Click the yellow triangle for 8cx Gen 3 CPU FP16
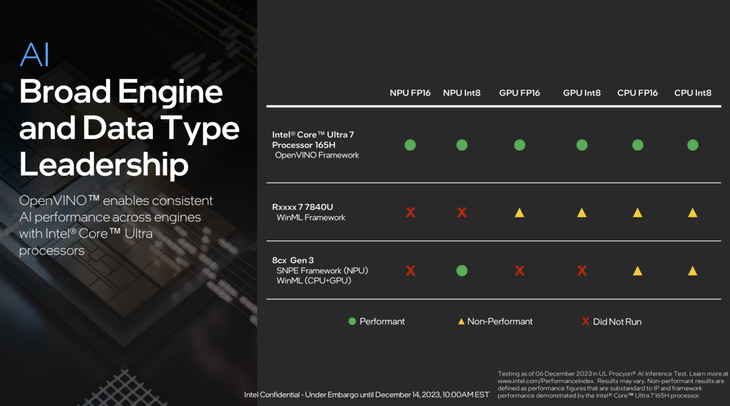The width and height of the screenshot is (730, 406). 638,271
